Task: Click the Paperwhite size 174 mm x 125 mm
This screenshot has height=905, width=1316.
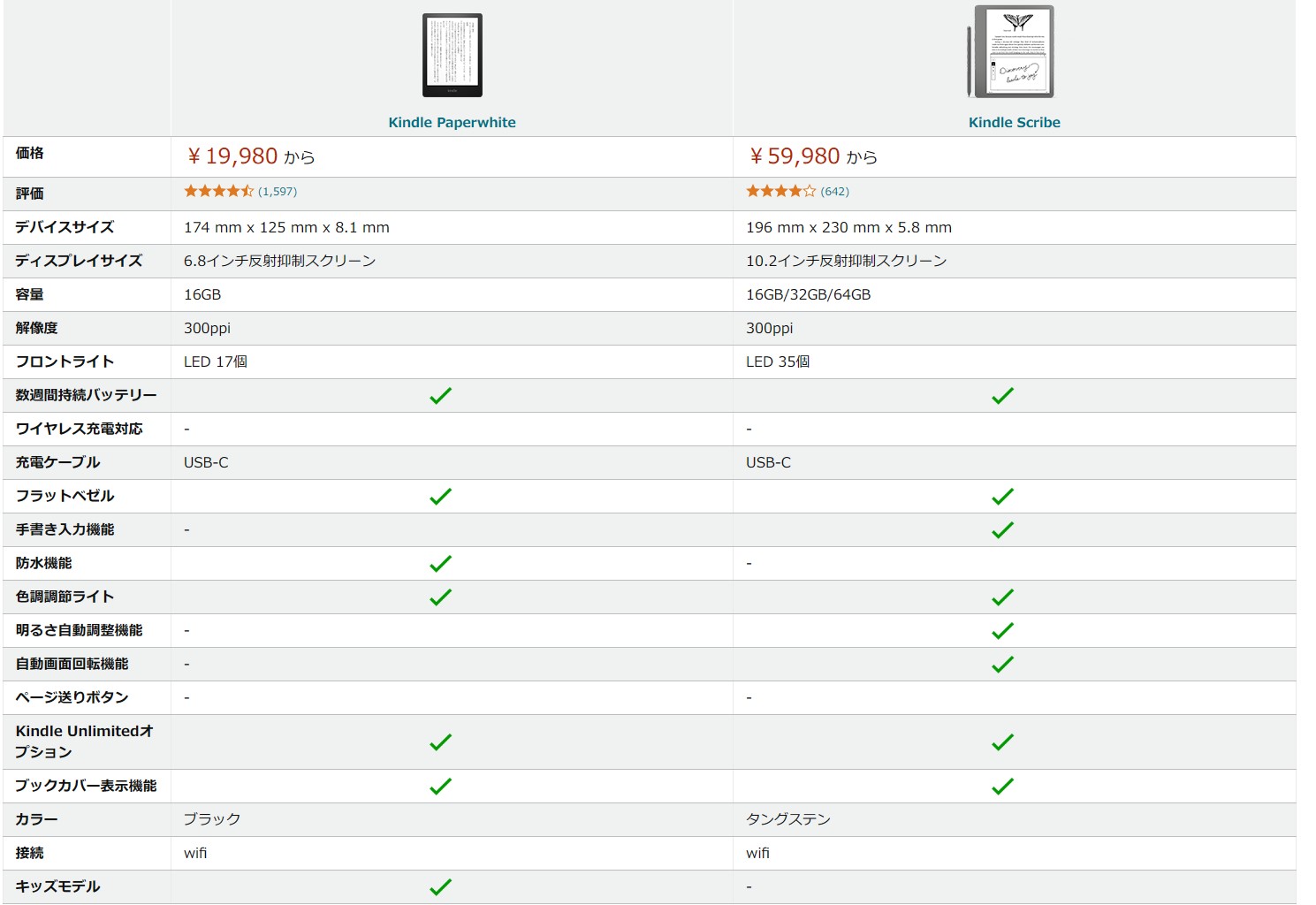Action: point(286,227)
